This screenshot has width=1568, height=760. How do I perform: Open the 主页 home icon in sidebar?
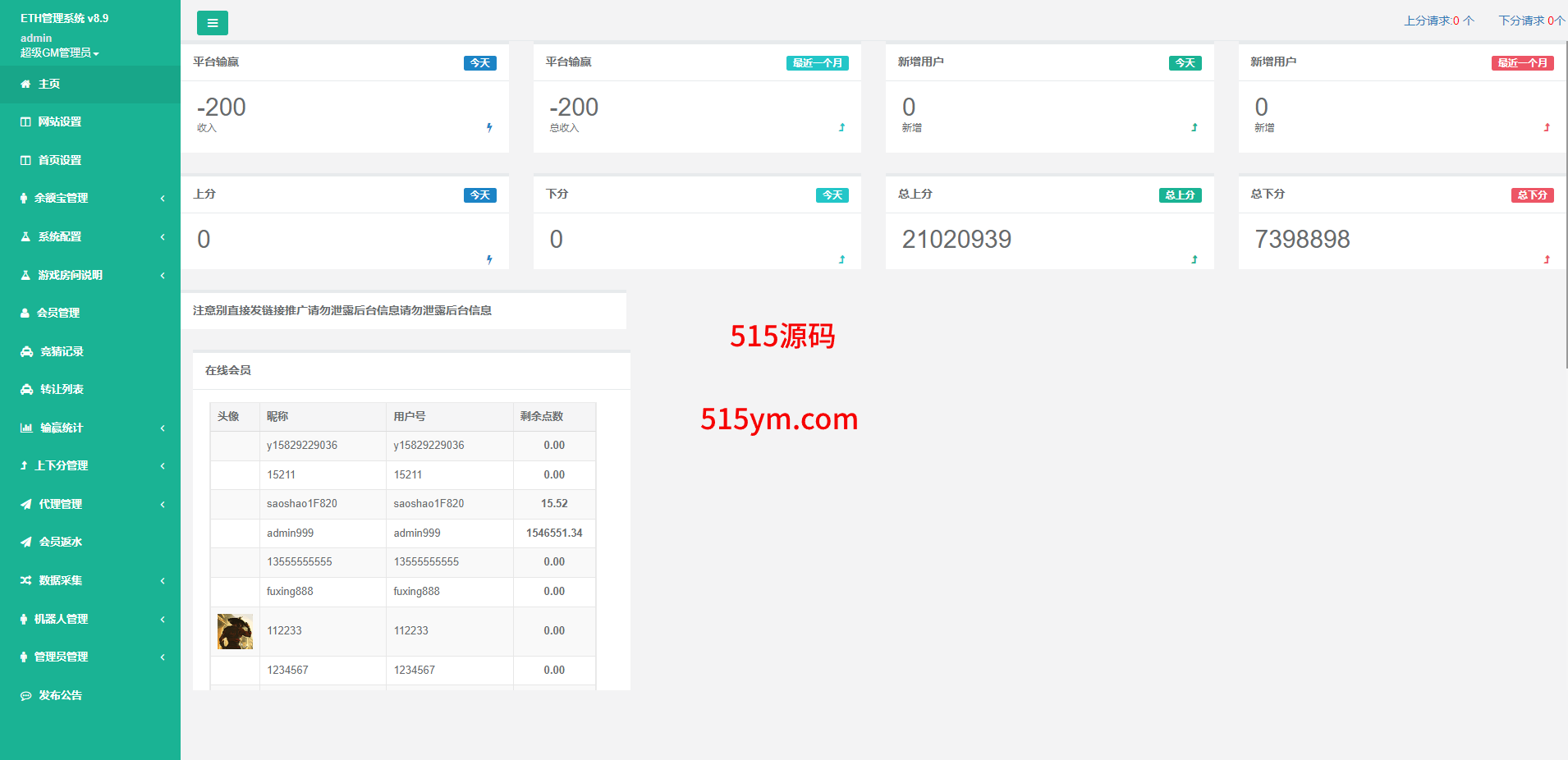click(x=25, y=84)
